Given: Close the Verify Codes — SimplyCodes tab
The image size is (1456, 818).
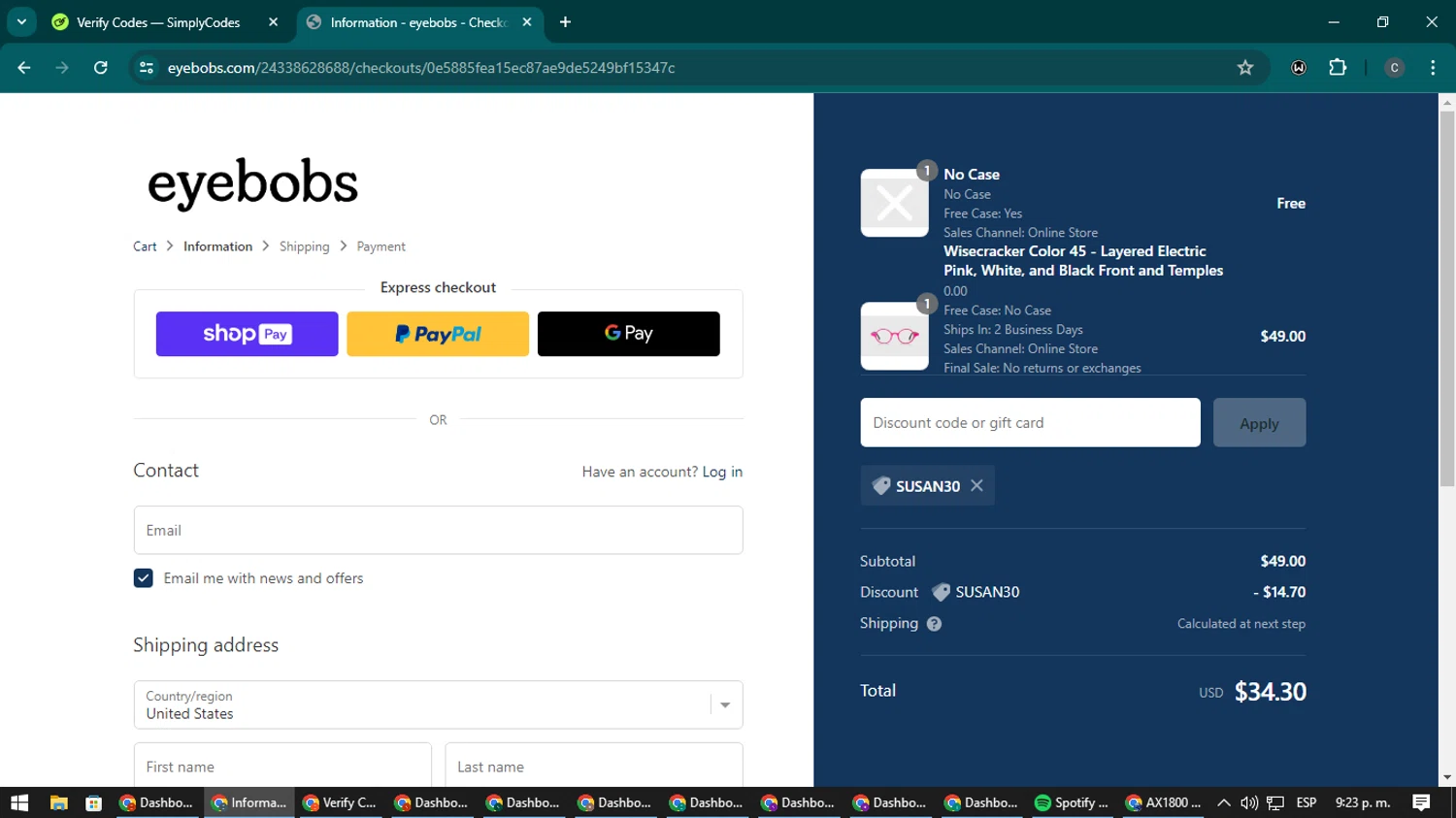Looking at the screenshot, I should coord(273,22).
